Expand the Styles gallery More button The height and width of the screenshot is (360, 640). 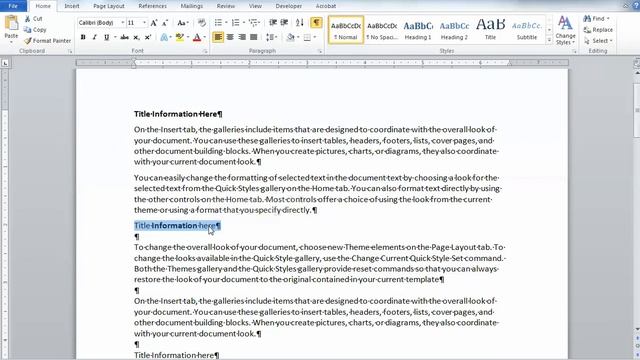[x=549, y=41]
